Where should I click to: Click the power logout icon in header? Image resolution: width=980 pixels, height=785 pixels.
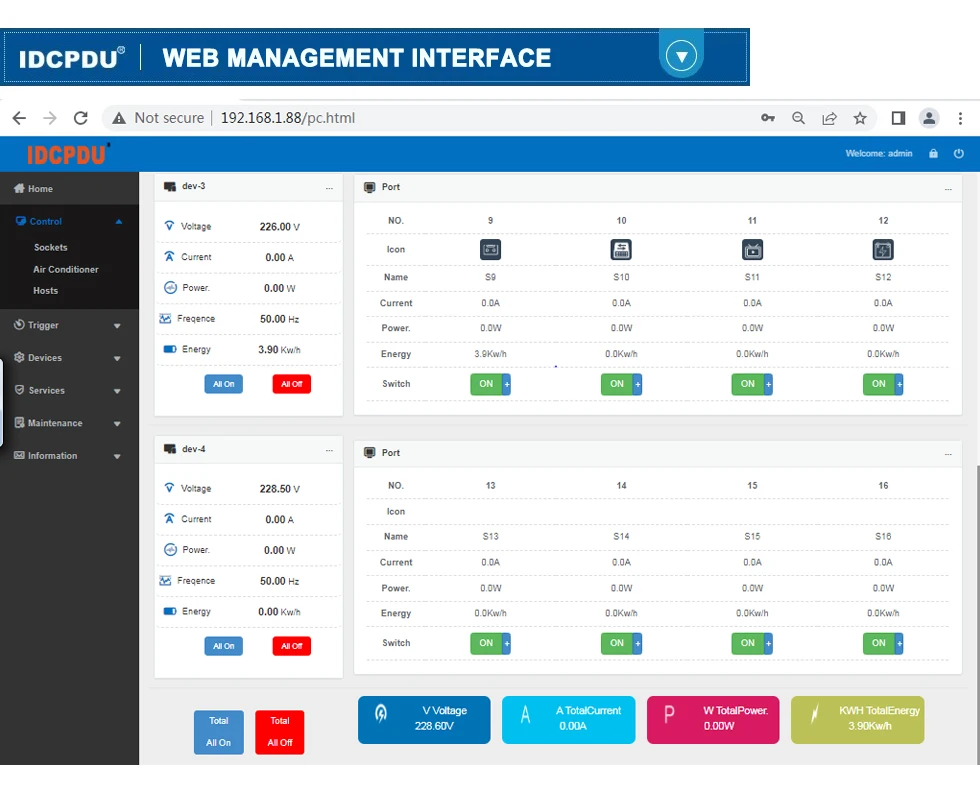pos(959,154)
